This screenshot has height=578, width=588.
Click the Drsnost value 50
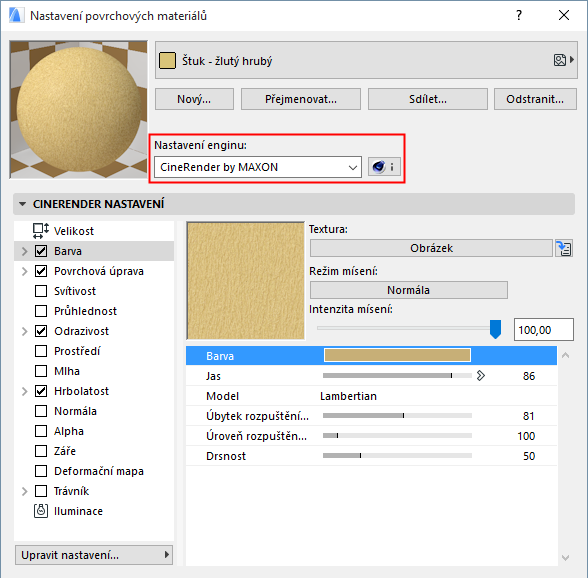529,456
